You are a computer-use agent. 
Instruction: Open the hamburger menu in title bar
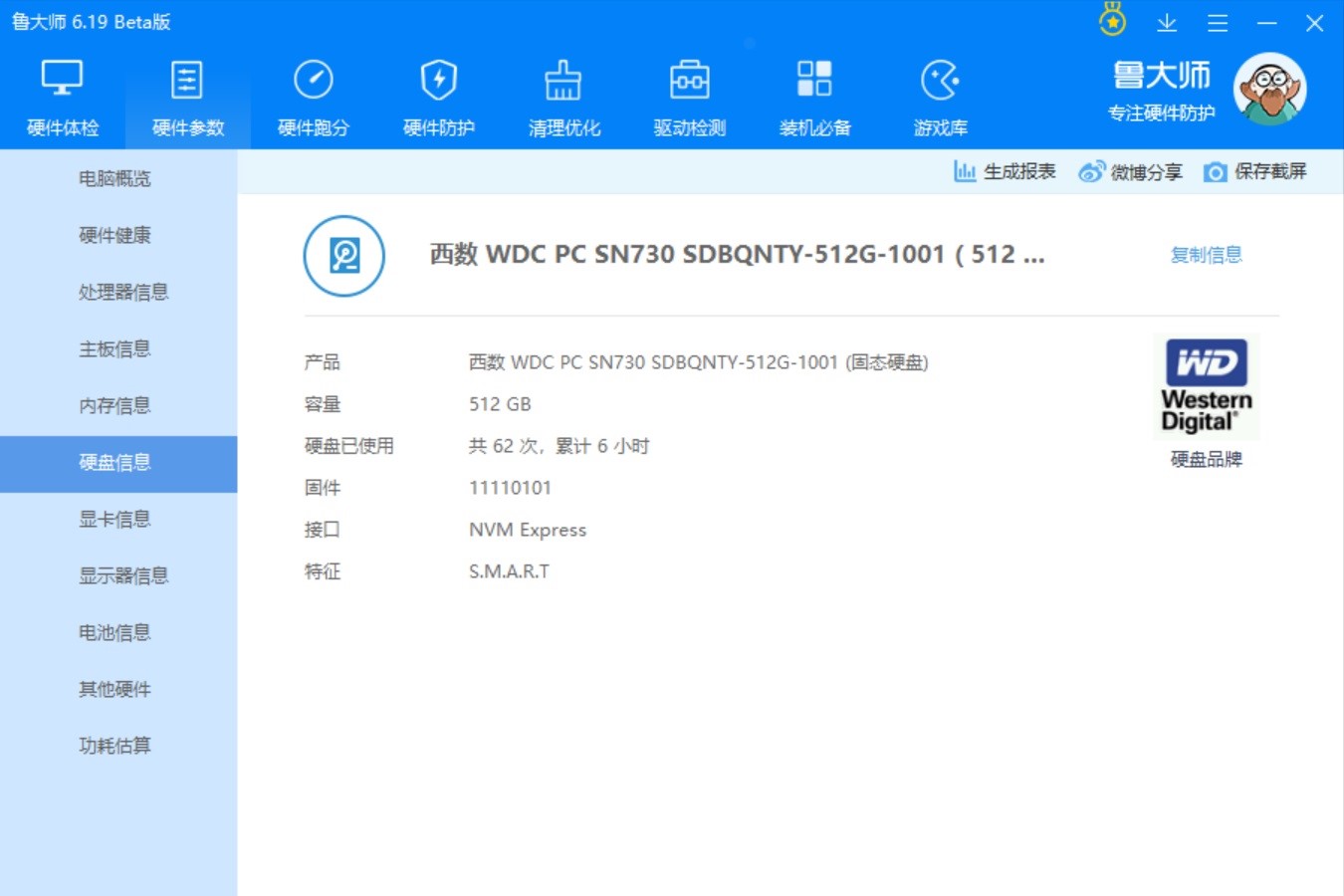pyautogui.click(x=1218, y=23)
